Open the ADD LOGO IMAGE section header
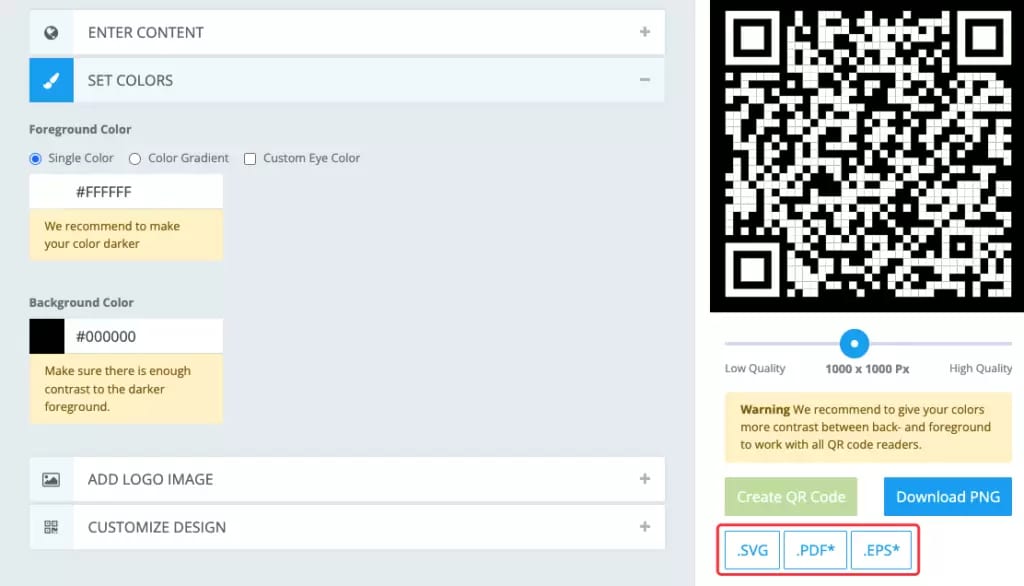The image size is (1024, 586). [x=347, y=480]
